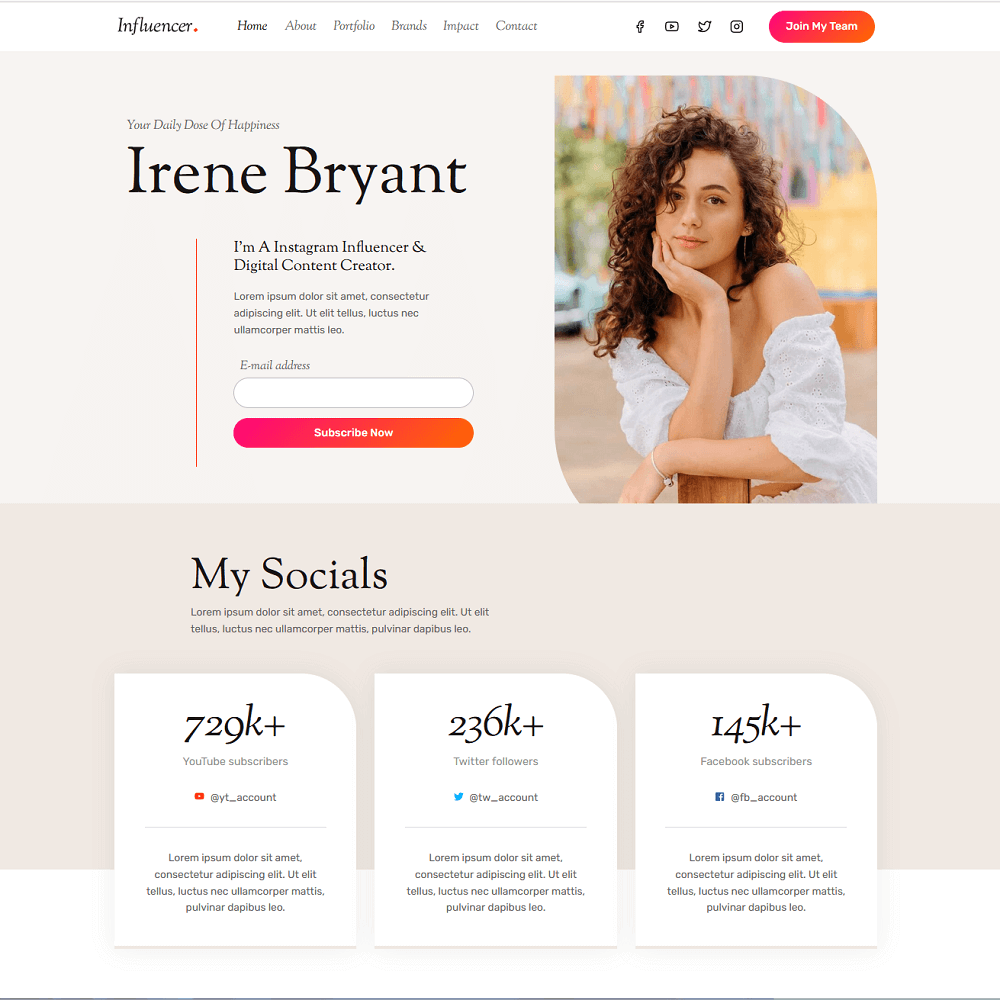Focus the E-mail address input field

353,393
